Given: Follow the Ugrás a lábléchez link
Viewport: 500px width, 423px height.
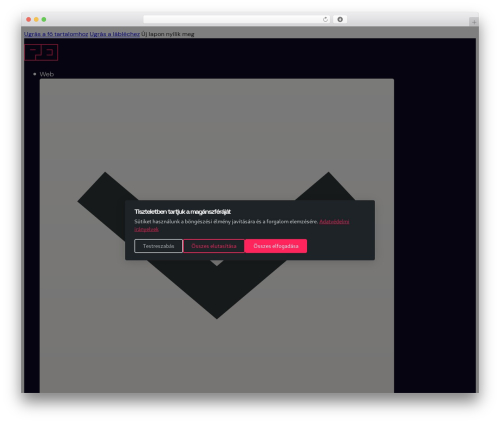Looking at the screenshot, I should tap(115, 34).
